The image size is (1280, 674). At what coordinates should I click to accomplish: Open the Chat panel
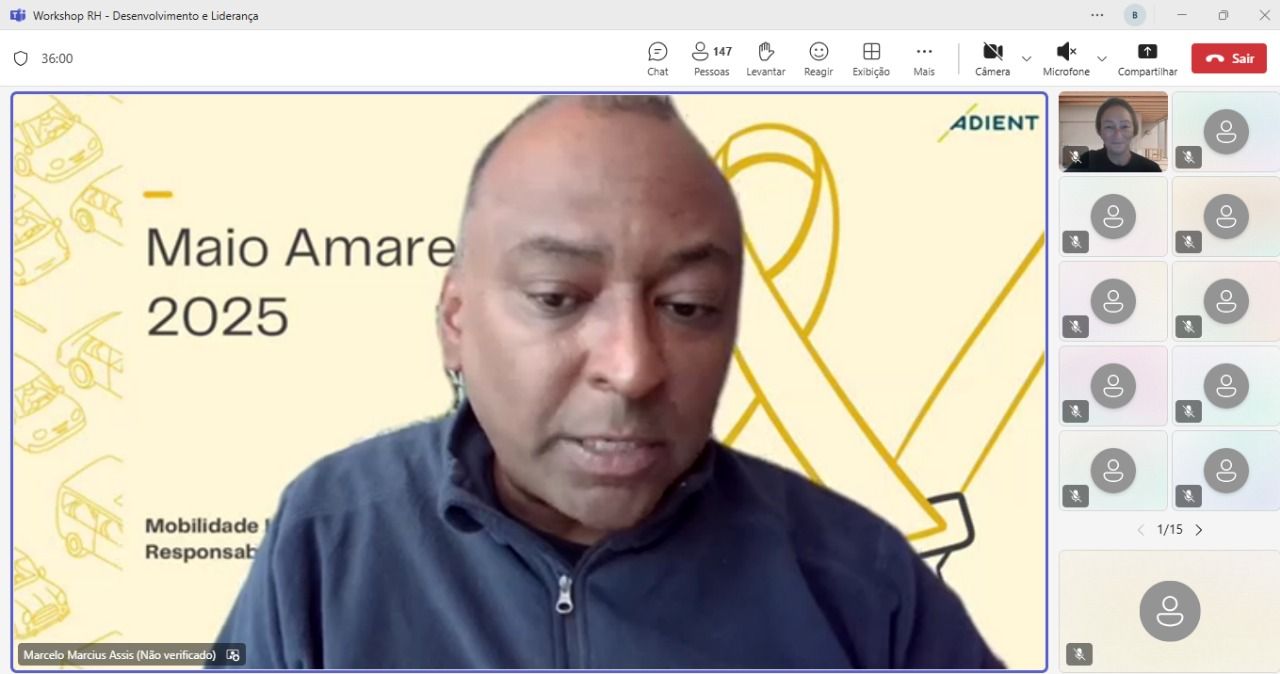[657, 58]
